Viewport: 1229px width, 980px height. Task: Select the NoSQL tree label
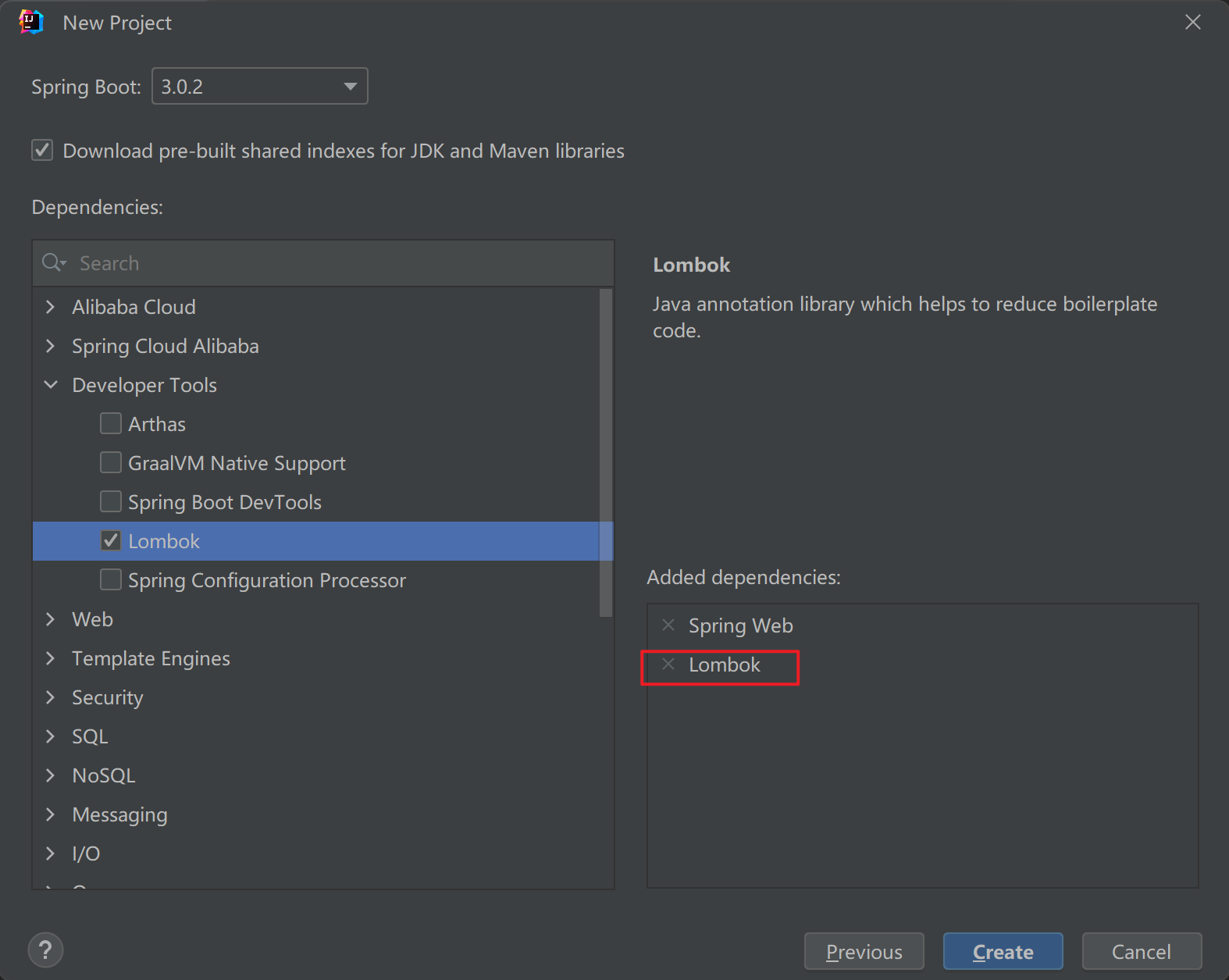(104, 775)
